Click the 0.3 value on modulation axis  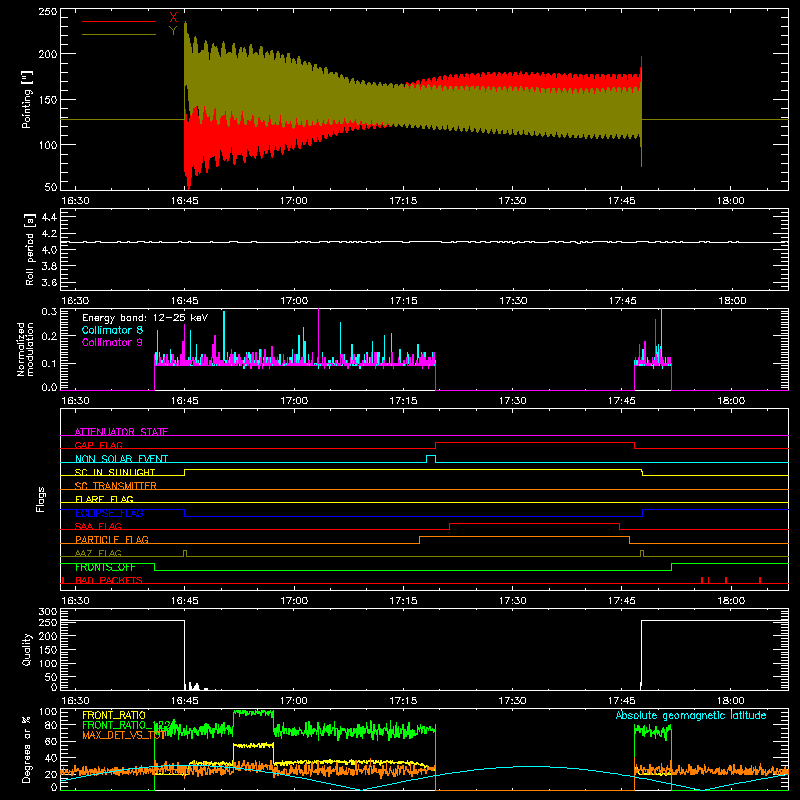click(x=49, y=312)
